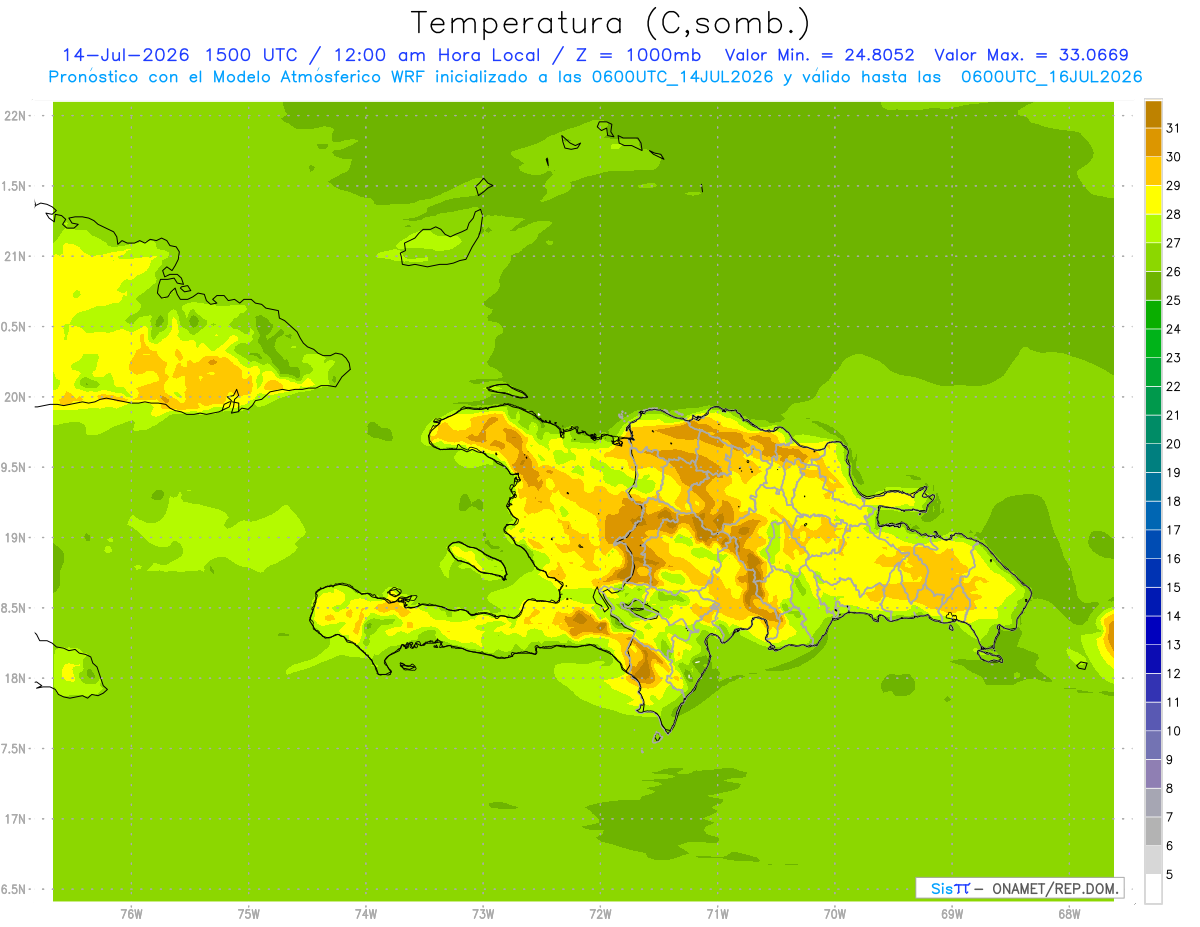The height and width of the screenshot is (927, 1200).
Task: Click the legend value 20
Action: (x=1173, y=444)
